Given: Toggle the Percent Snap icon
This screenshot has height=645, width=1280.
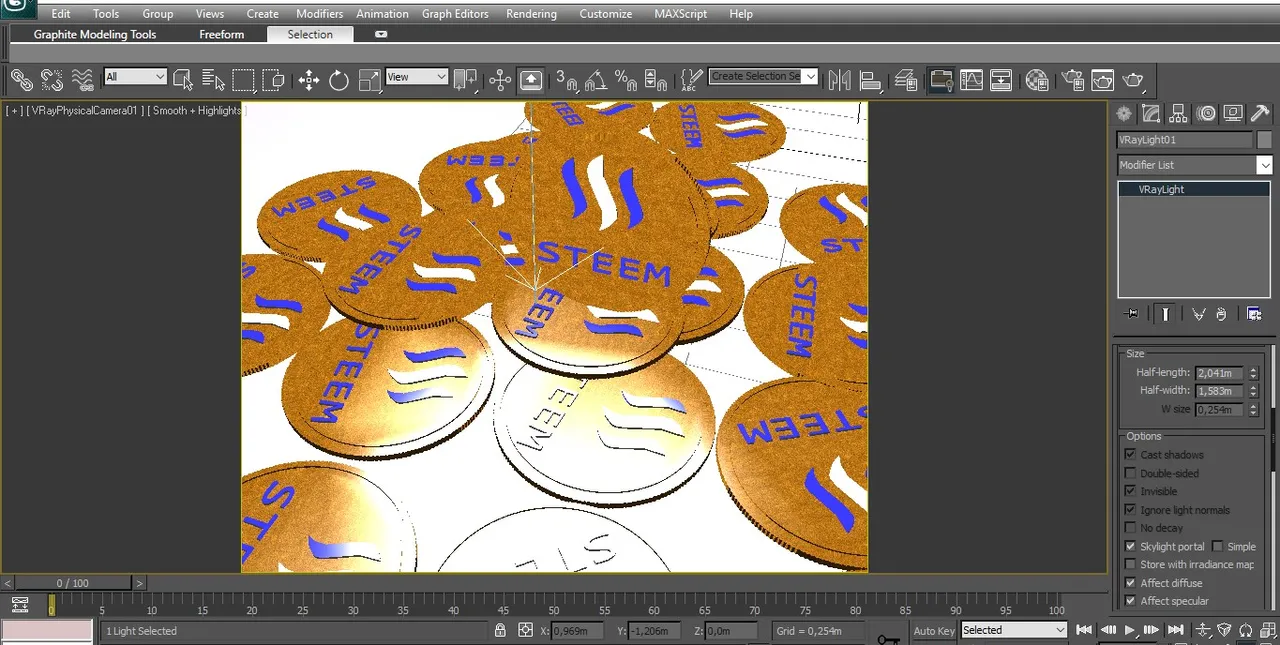Looking at the screenshot, I should point(626,79).
